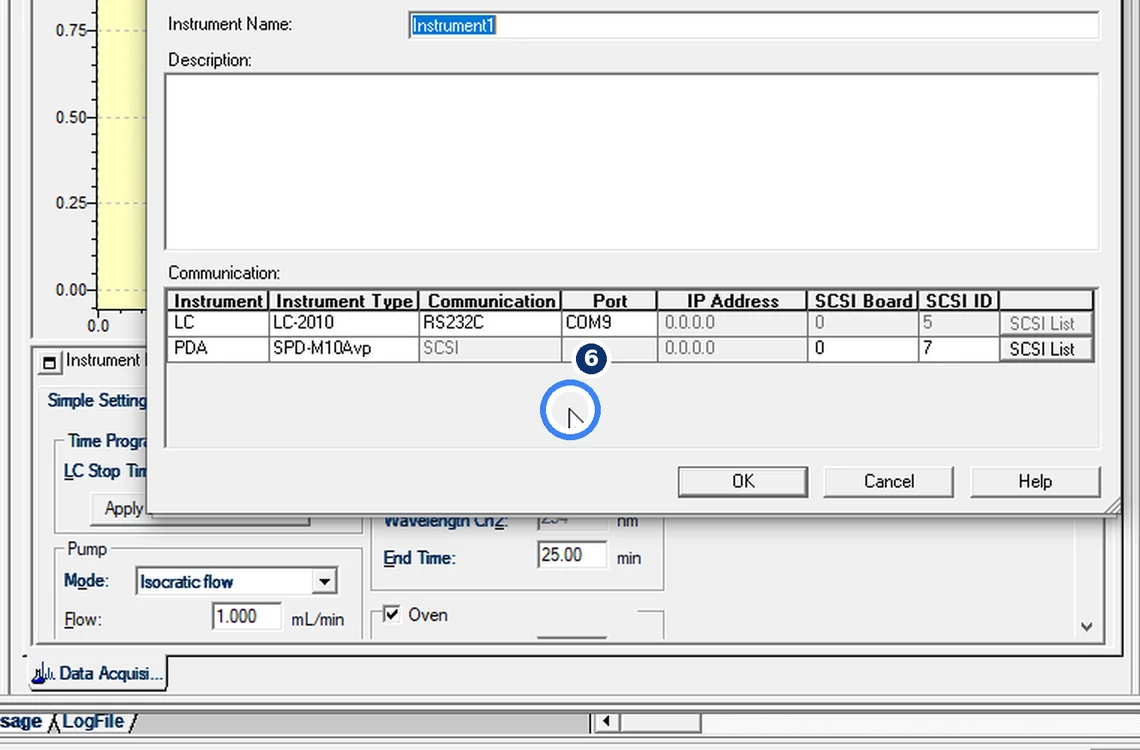Cancel the instrument configuration dialog
This screenshot has height=750, width=1140.
(x=888, y=482)
